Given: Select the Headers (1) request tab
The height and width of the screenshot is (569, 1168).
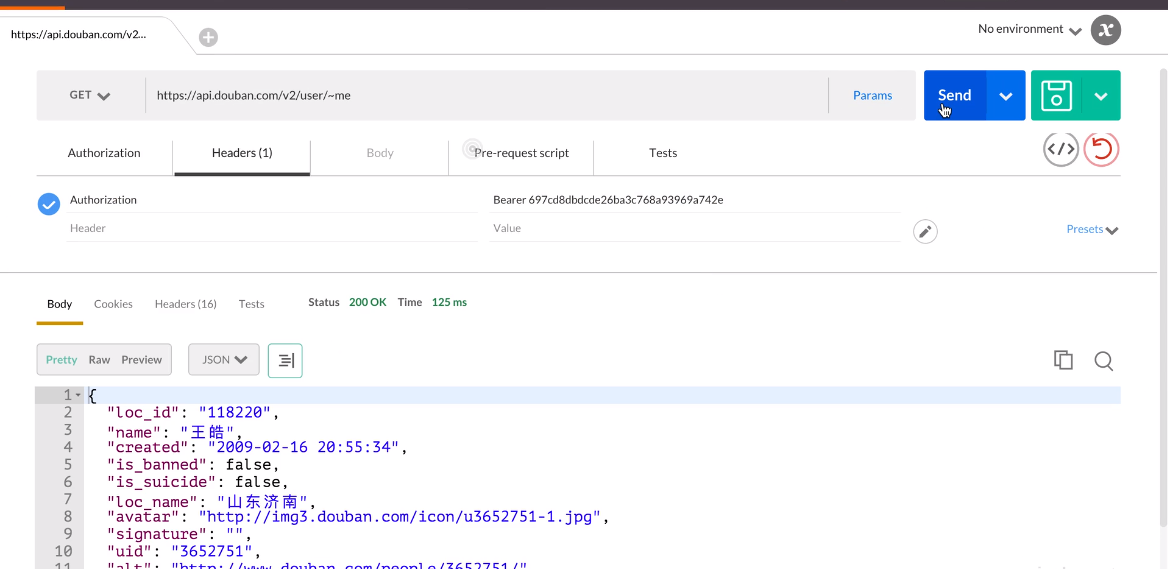Looking at the screenshot, I should click(x=242, y=153).
